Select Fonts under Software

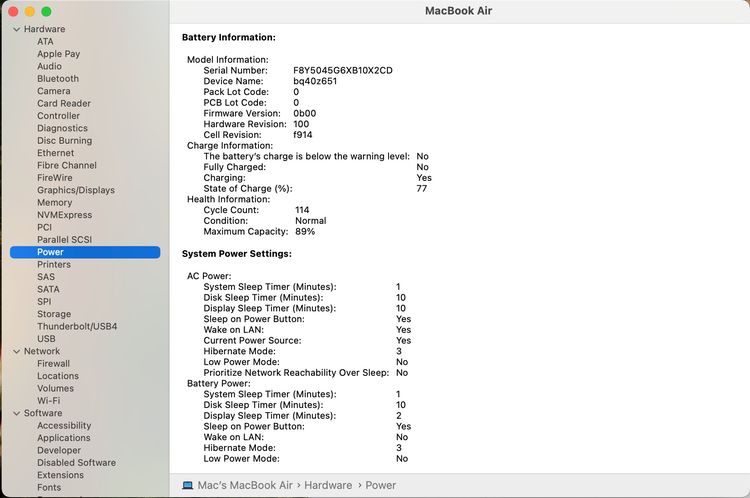tap(49, 488)
